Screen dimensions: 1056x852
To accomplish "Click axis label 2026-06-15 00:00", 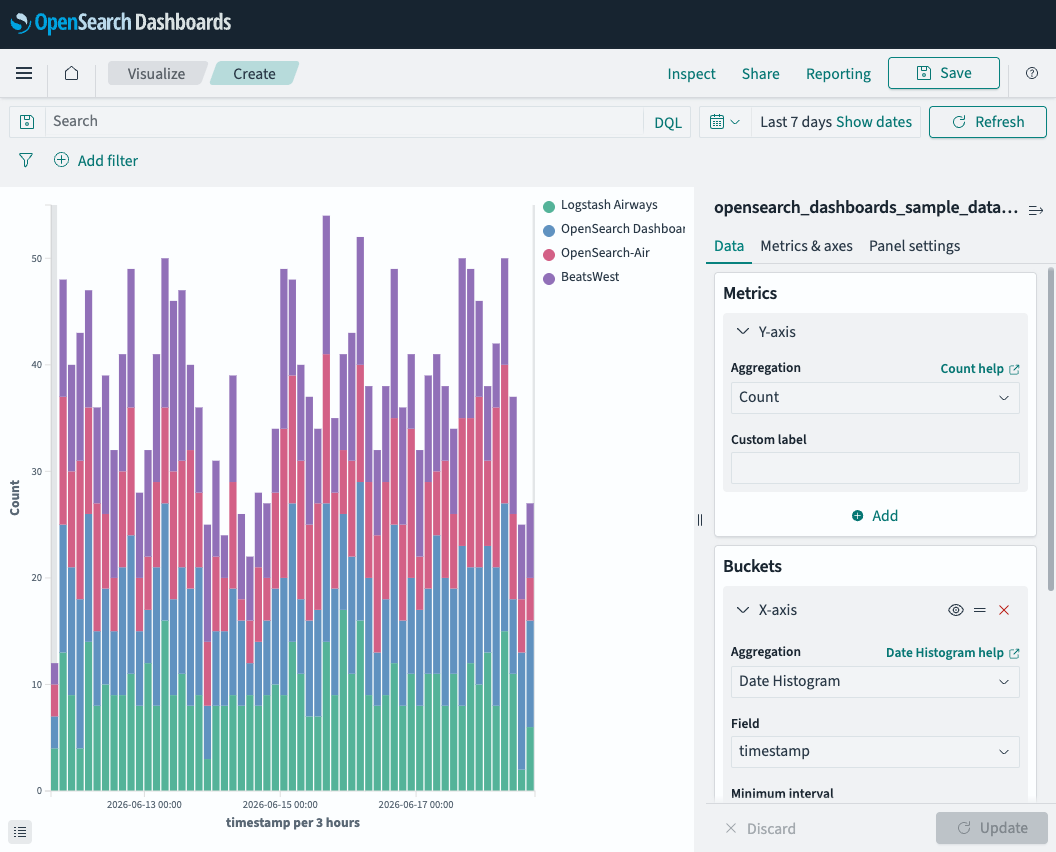I will [280, 804].
